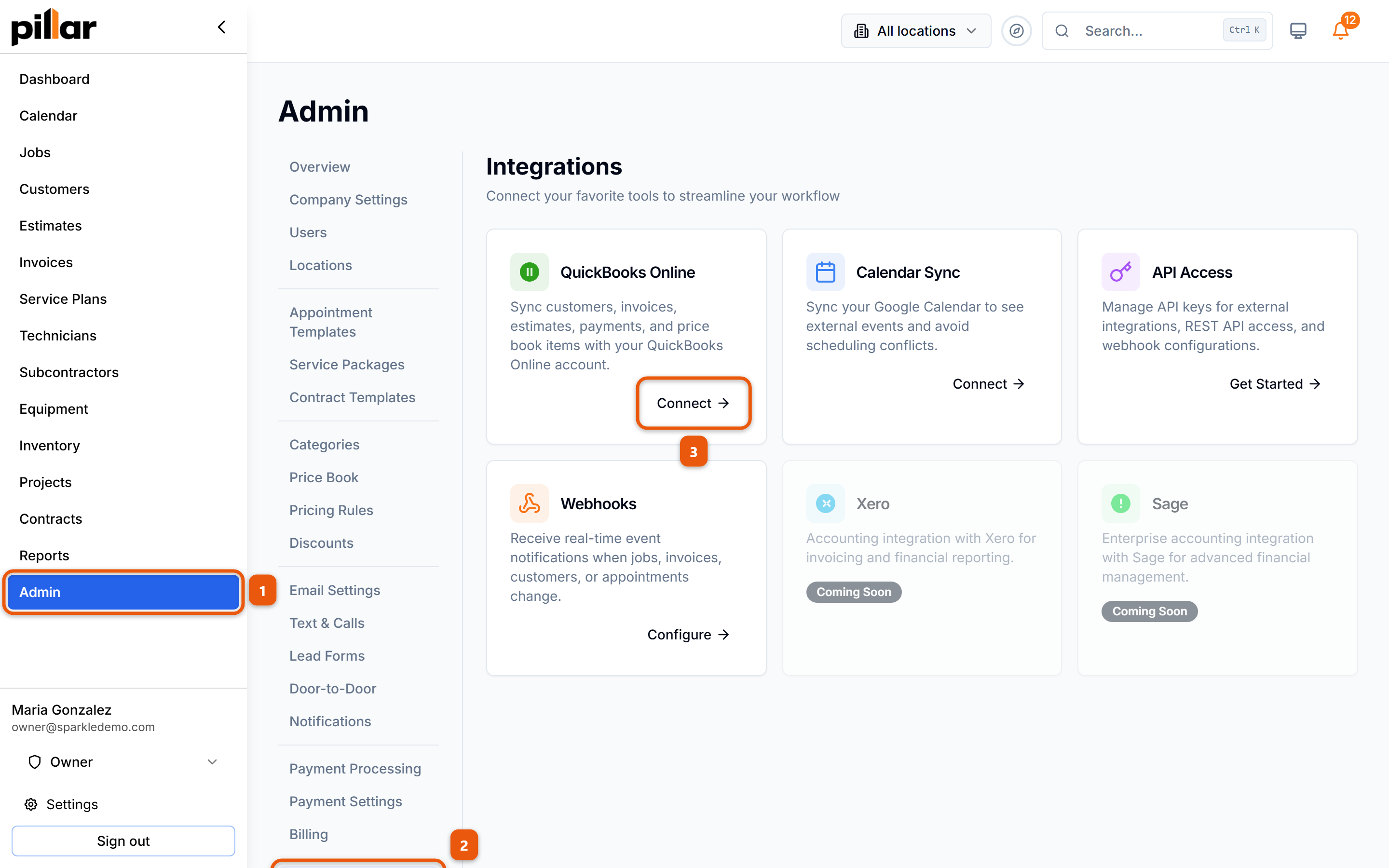The width and height of the screenshot is (1389, 868).
Task: Connect Calendar Sync
Action: click(988, 384)
